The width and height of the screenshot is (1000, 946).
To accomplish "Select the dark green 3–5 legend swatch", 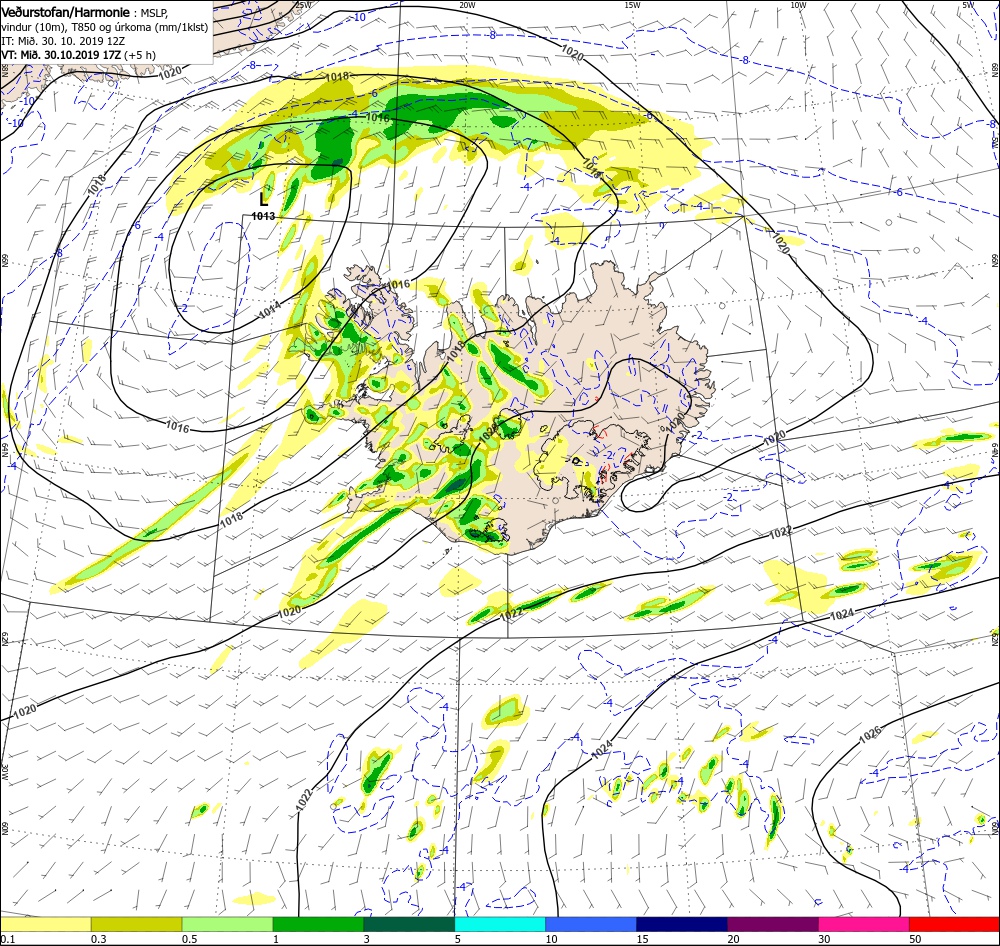I will tap(409, 924).
